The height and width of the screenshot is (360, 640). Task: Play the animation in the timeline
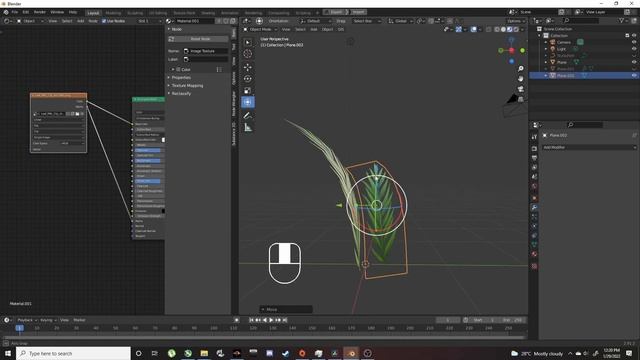pos(271,320)
